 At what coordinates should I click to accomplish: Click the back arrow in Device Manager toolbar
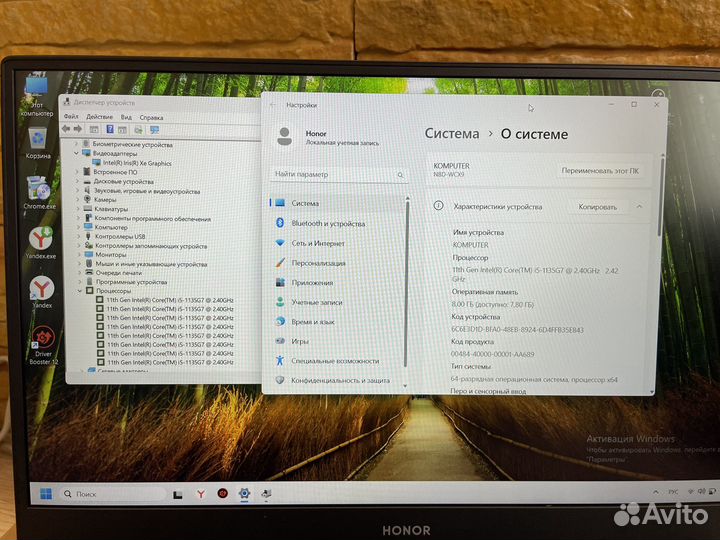(x=66, y=129)
